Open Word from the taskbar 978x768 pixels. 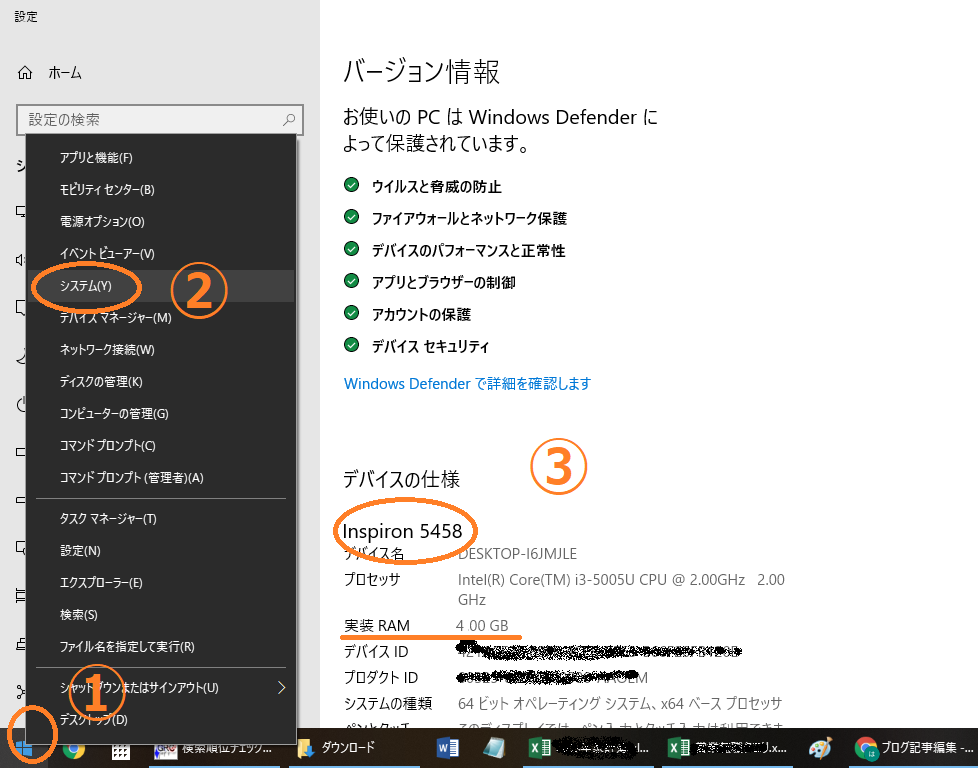tap(448, 747)
